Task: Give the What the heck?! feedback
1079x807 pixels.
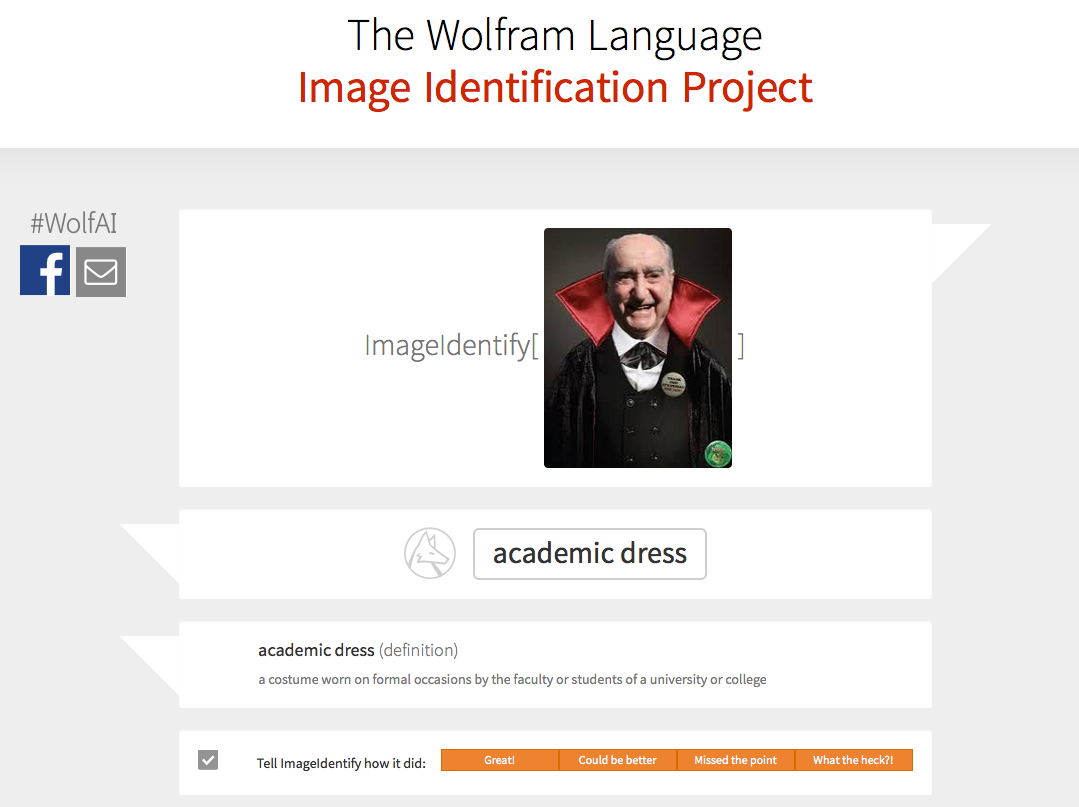Action: click(x=853, y=760)
